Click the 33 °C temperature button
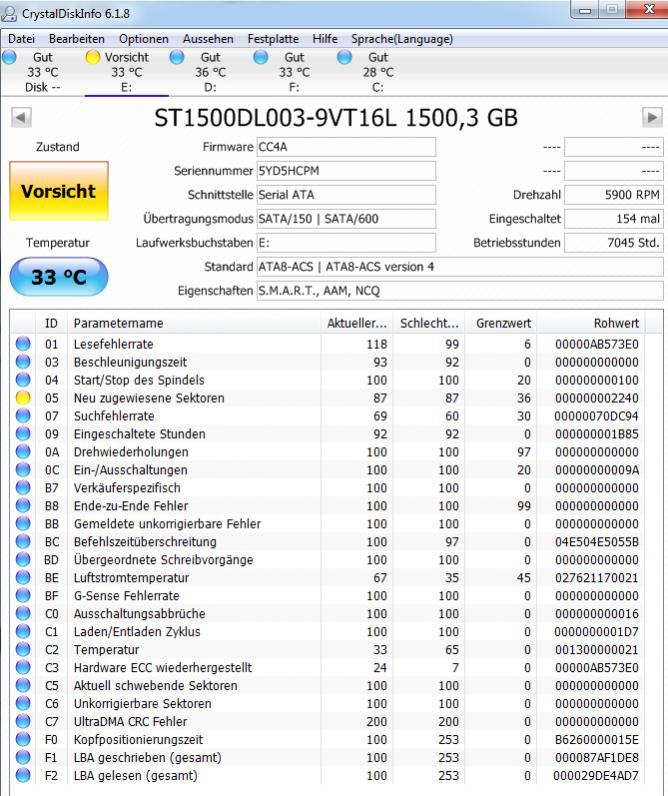 (59, 277)
